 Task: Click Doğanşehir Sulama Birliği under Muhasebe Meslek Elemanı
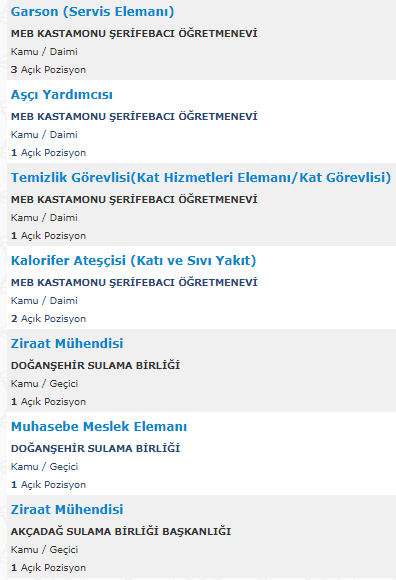pos(95,448)
